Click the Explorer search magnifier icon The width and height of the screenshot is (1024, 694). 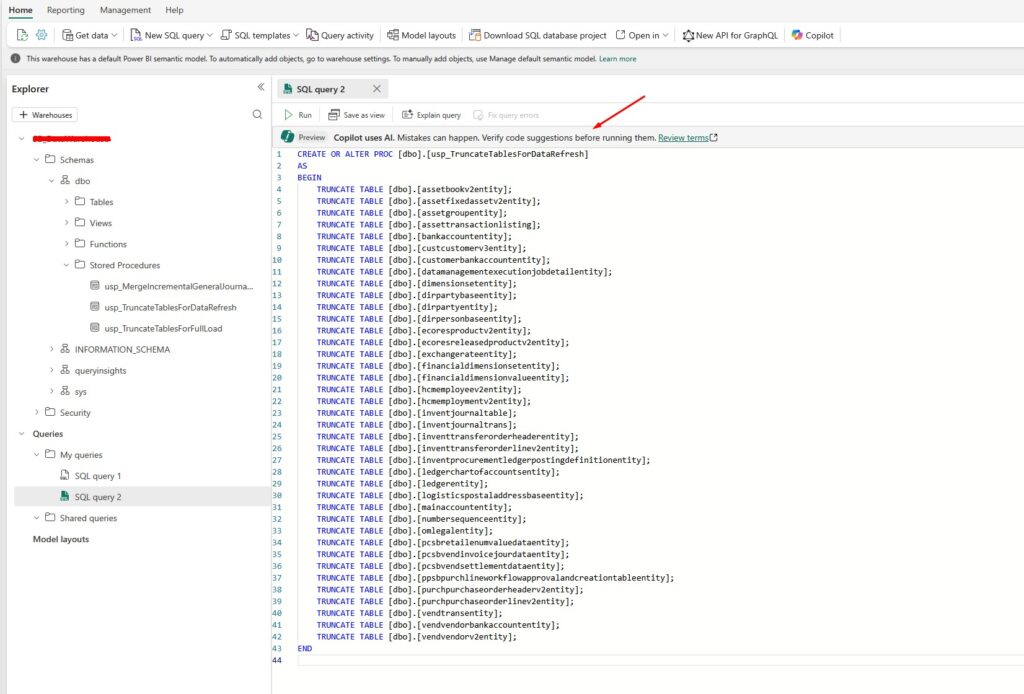tap(257, 114)
